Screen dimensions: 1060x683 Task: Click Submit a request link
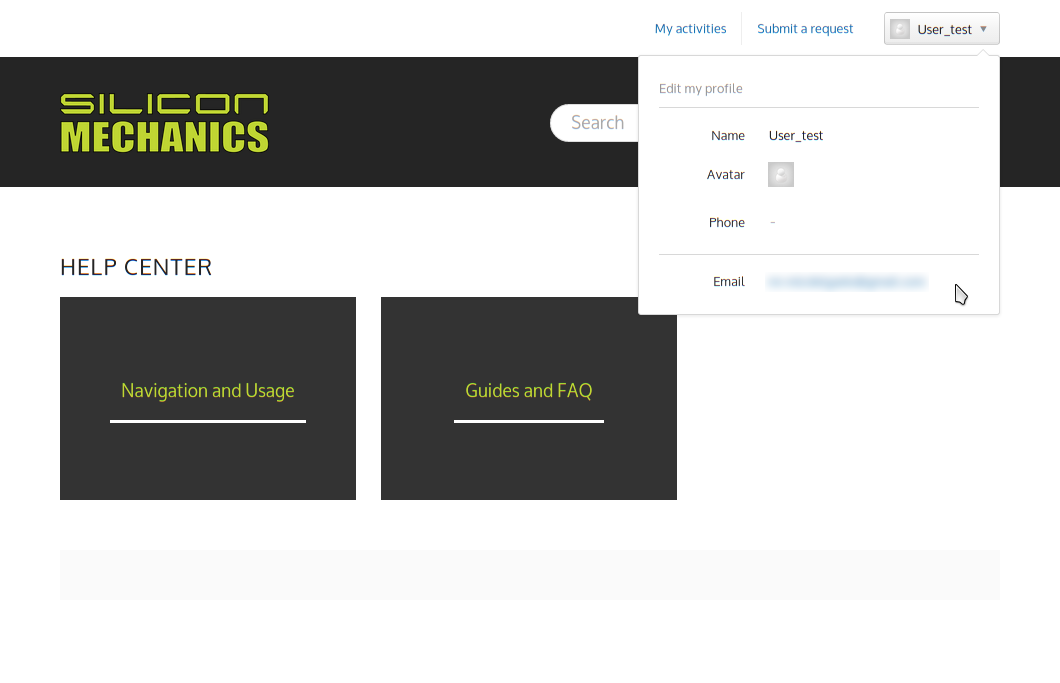coord(804,28)
